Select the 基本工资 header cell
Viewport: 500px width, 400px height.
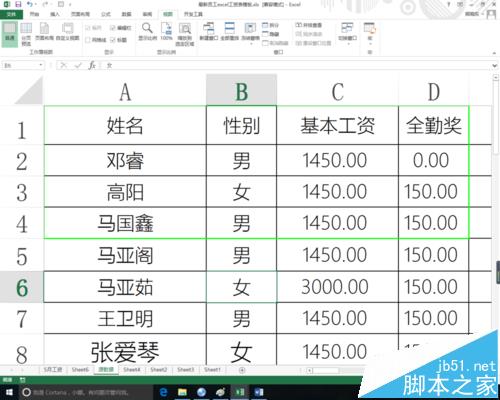(x=337, y=126)
